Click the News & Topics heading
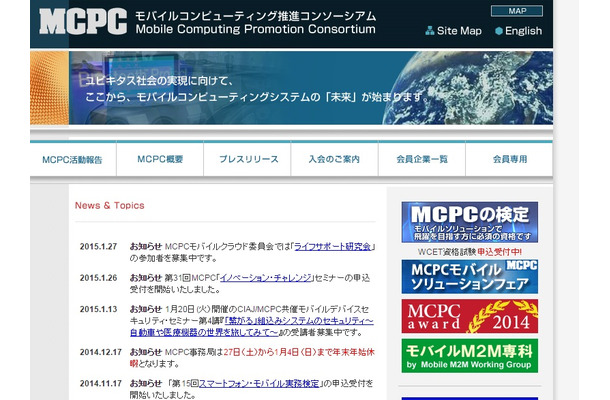The width and height of the screenshot is (610, 400). (110, 205)
